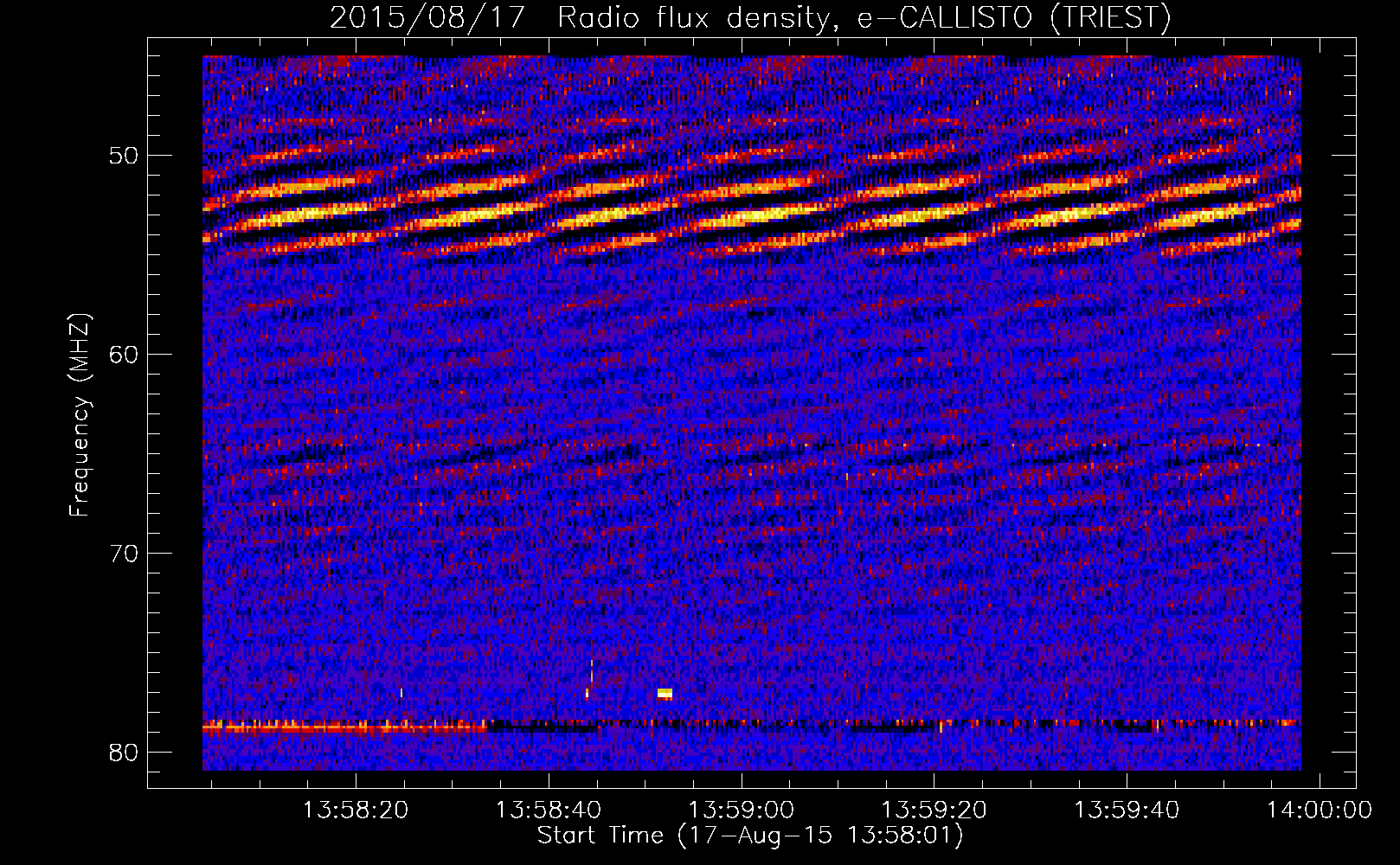The image size is (1400, 865).
Task: Click the date "2015/08/17" in the title
Action: (x=427, y=17)
